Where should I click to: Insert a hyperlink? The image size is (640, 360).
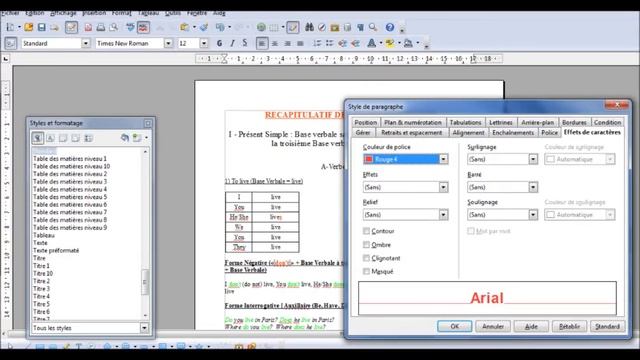coord(261,27)
